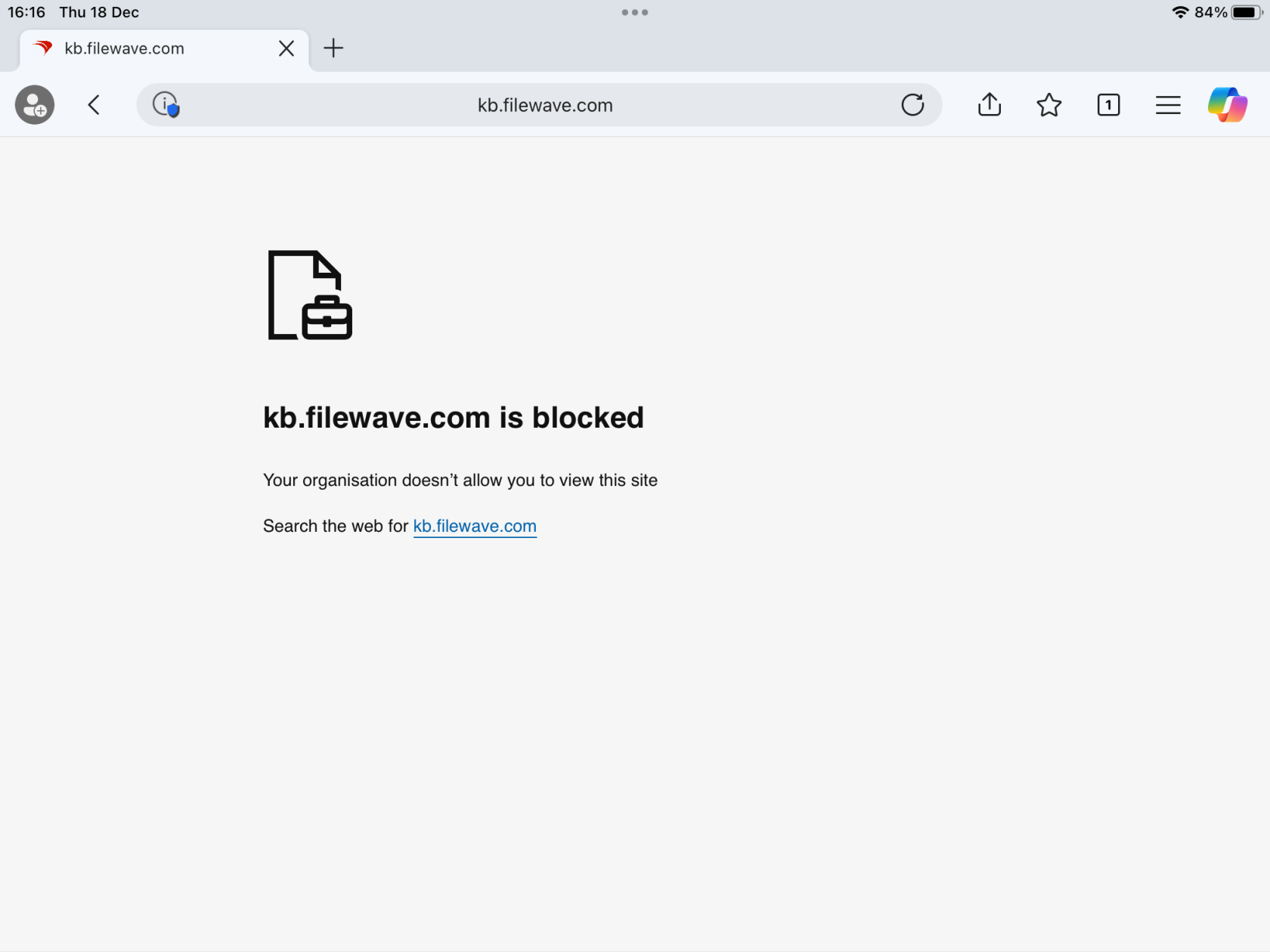Follow the kb.filewave.com search link

475,526
